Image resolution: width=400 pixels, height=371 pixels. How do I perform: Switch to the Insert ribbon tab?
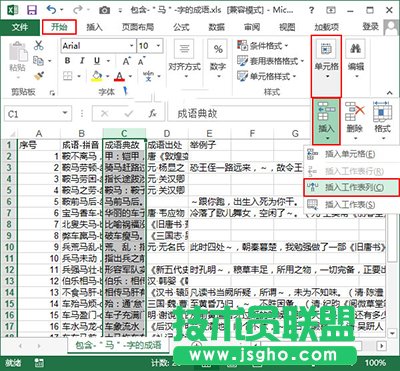coord(94,27)
